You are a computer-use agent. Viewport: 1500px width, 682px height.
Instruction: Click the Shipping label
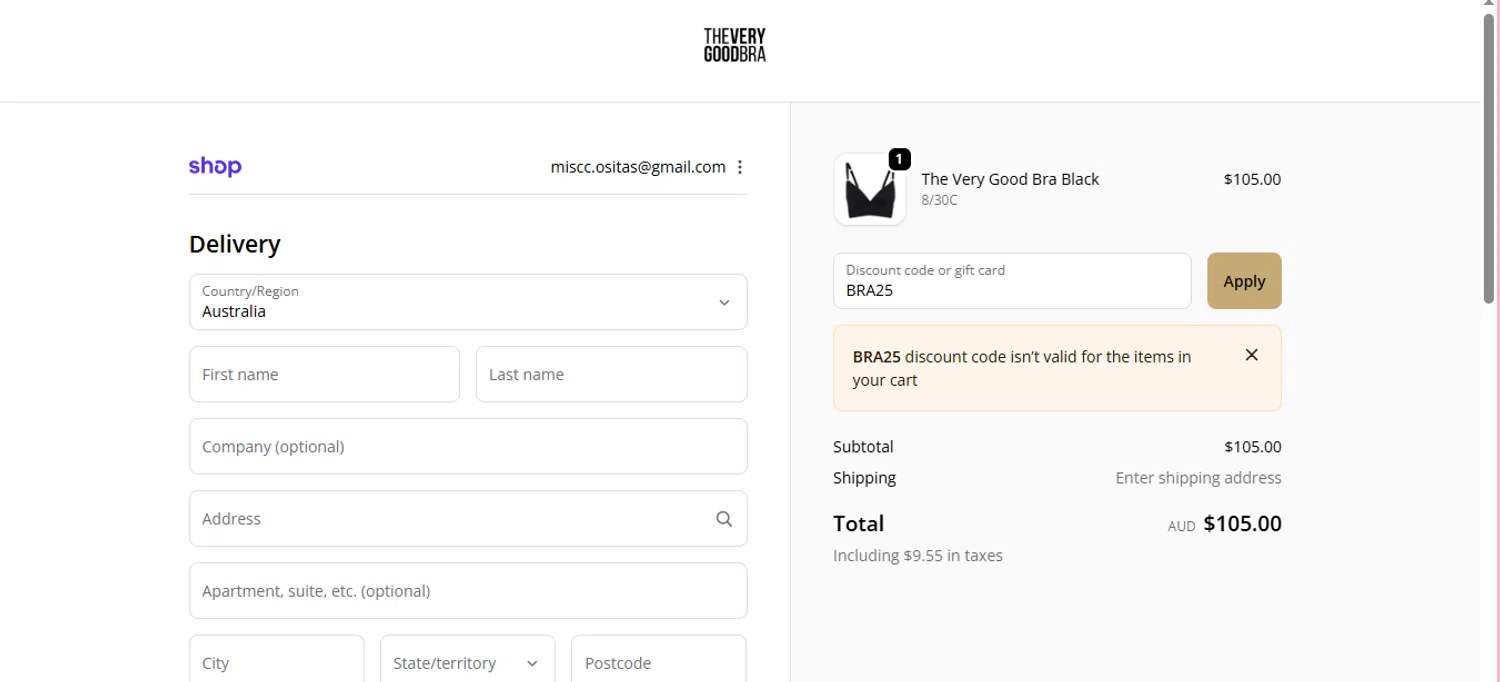click(865, 478)
